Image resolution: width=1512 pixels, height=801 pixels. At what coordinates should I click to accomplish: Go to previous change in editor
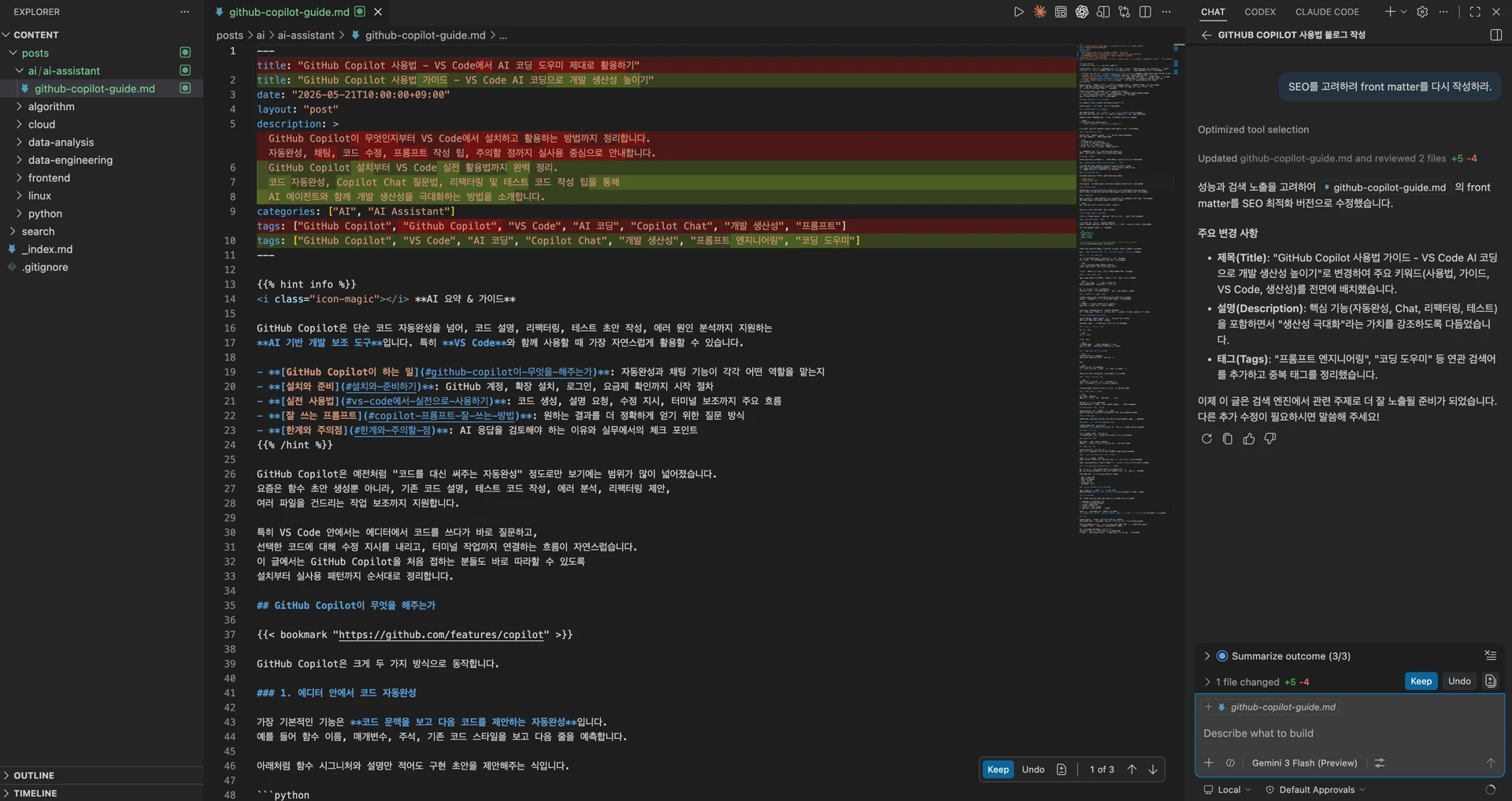pyautogui.click(x=1132, y=769)
